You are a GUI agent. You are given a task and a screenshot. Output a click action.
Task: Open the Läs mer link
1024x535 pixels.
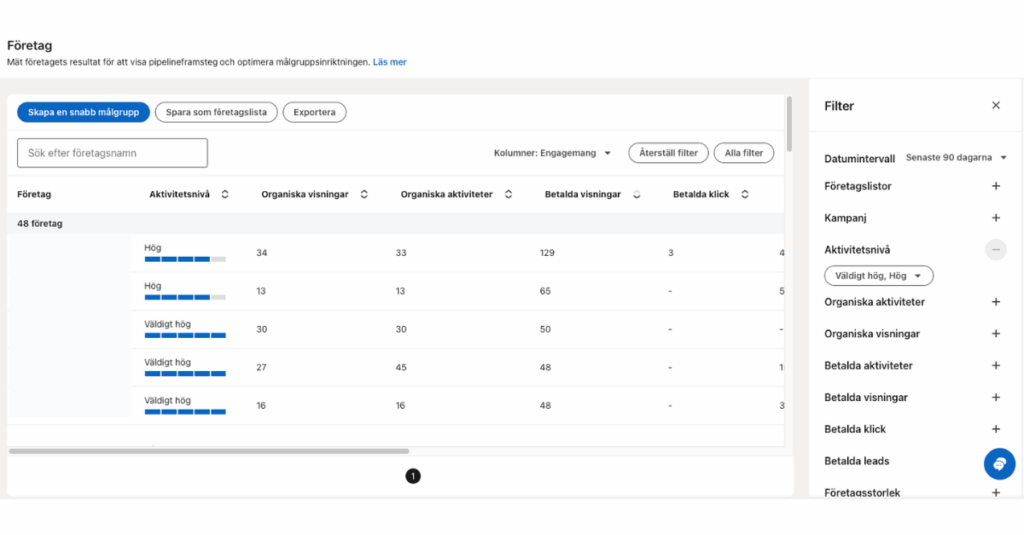(389, 62)
